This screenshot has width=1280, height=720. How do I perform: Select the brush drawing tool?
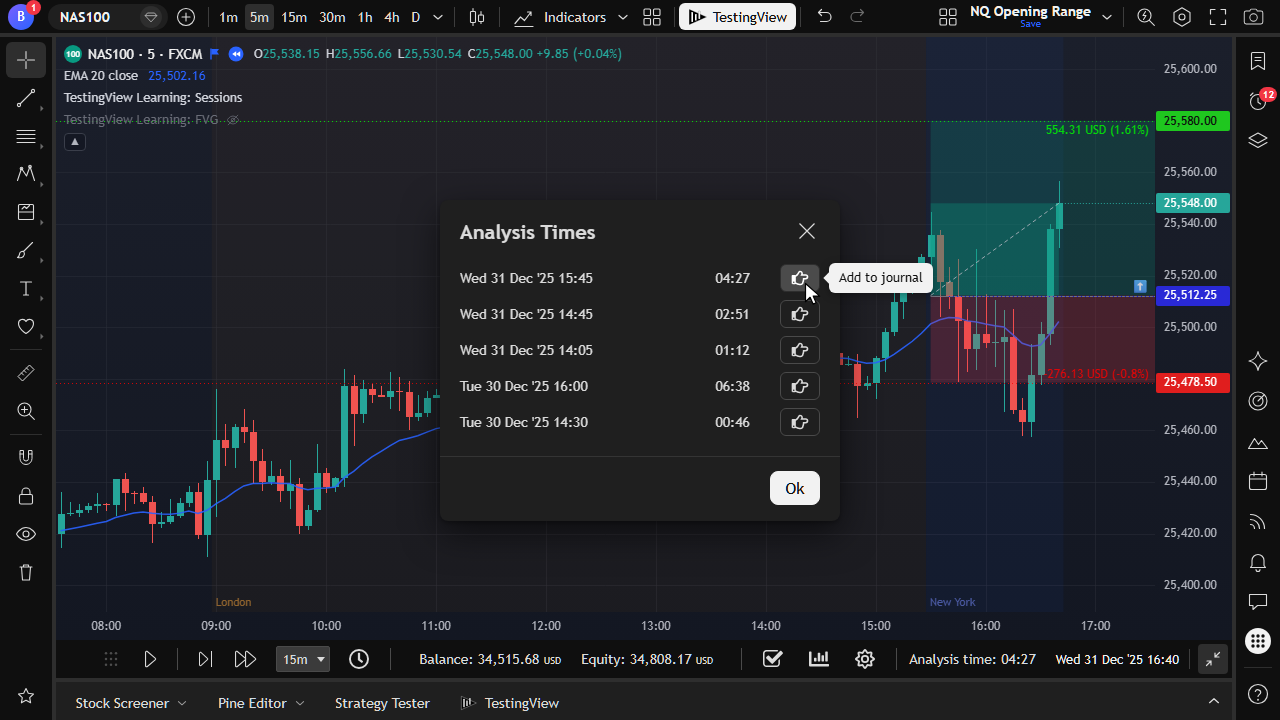tap(26, 250)
